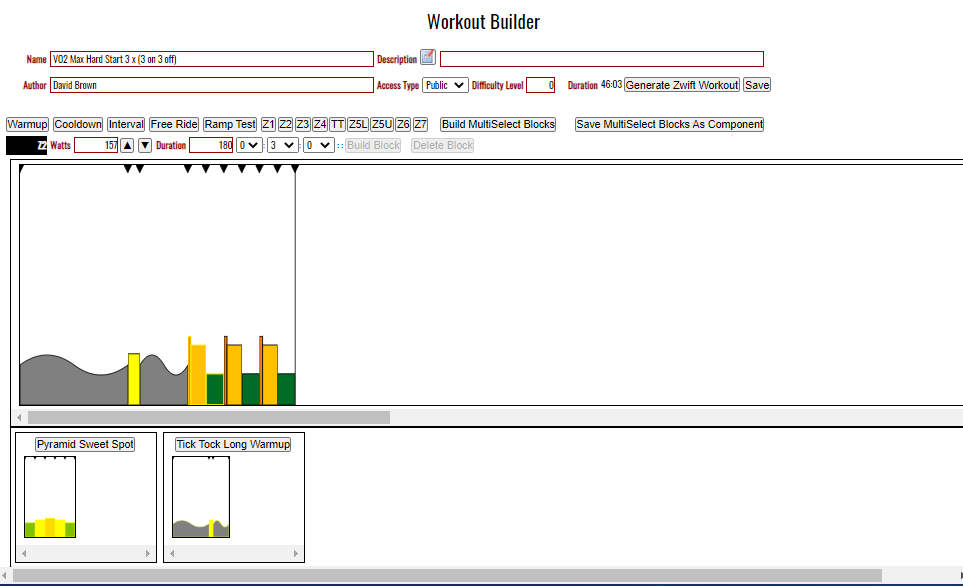
Task: Click into the workout Name field
Action: [211, 59]
